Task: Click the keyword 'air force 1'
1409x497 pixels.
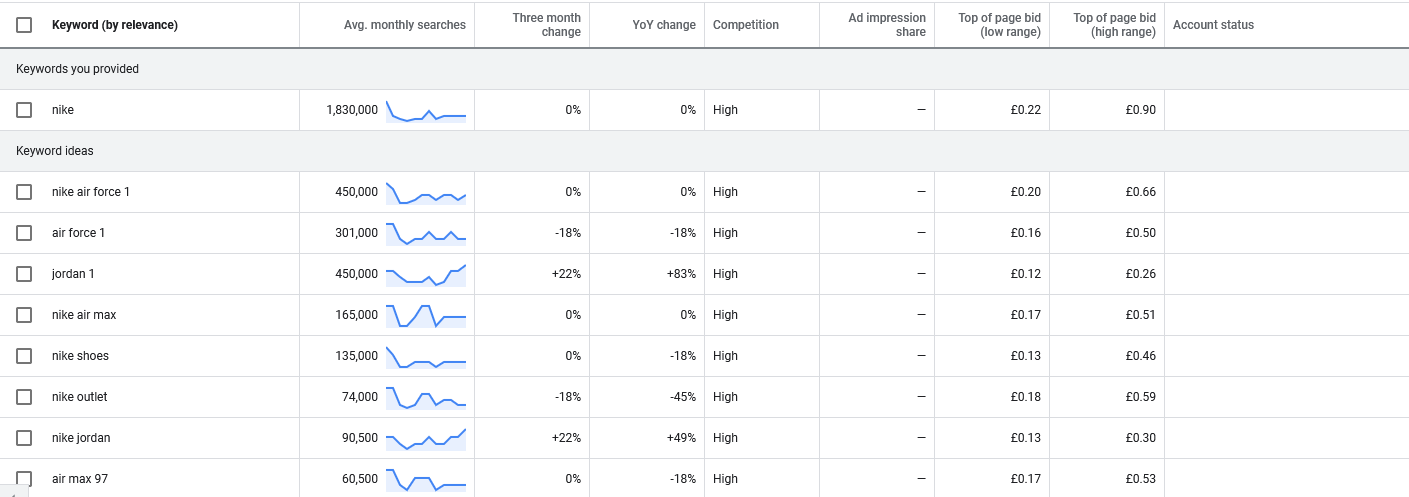Action: click(x=78, y=233)
